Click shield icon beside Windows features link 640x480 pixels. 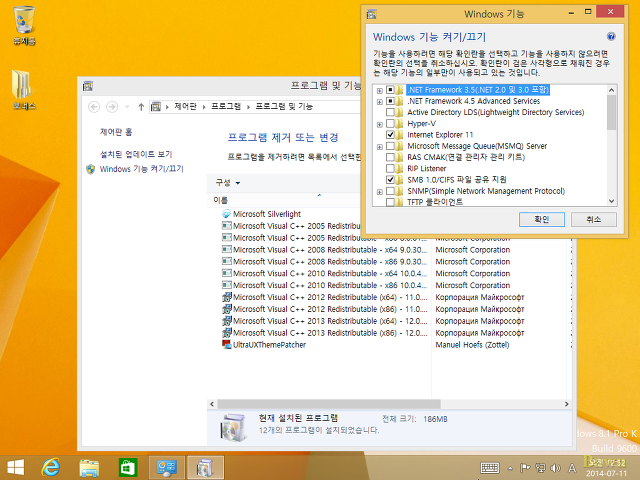coord(91,169)
